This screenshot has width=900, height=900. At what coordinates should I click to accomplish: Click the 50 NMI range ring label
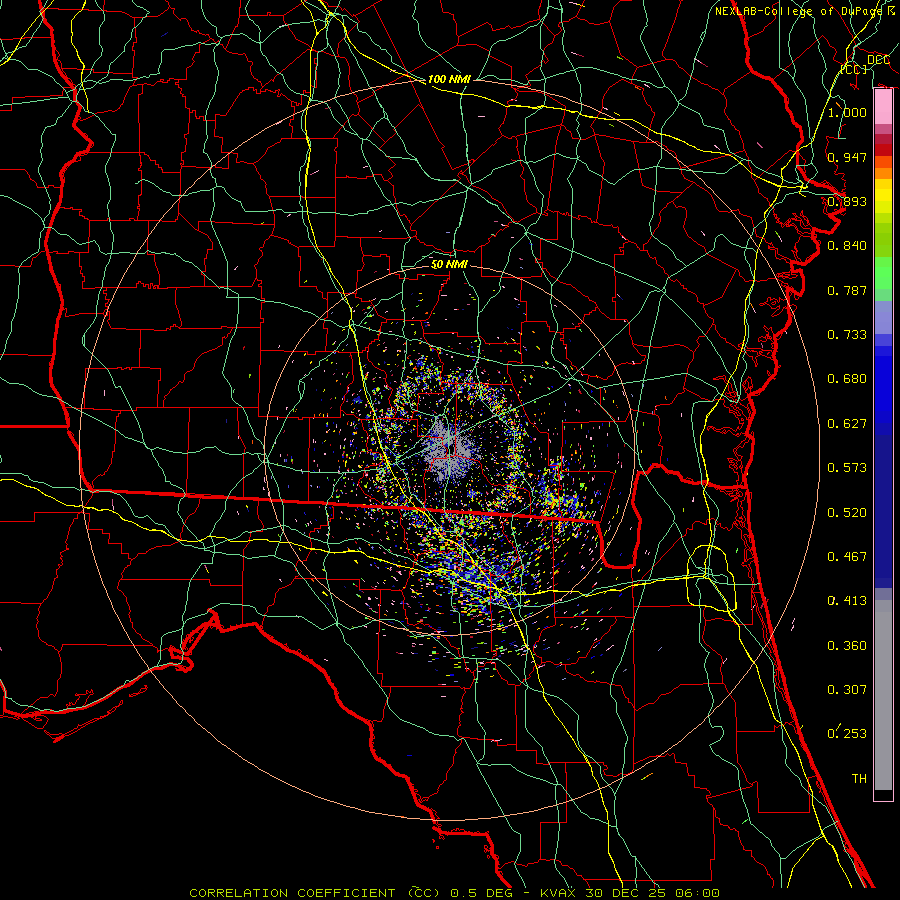[x=449, y=265]
